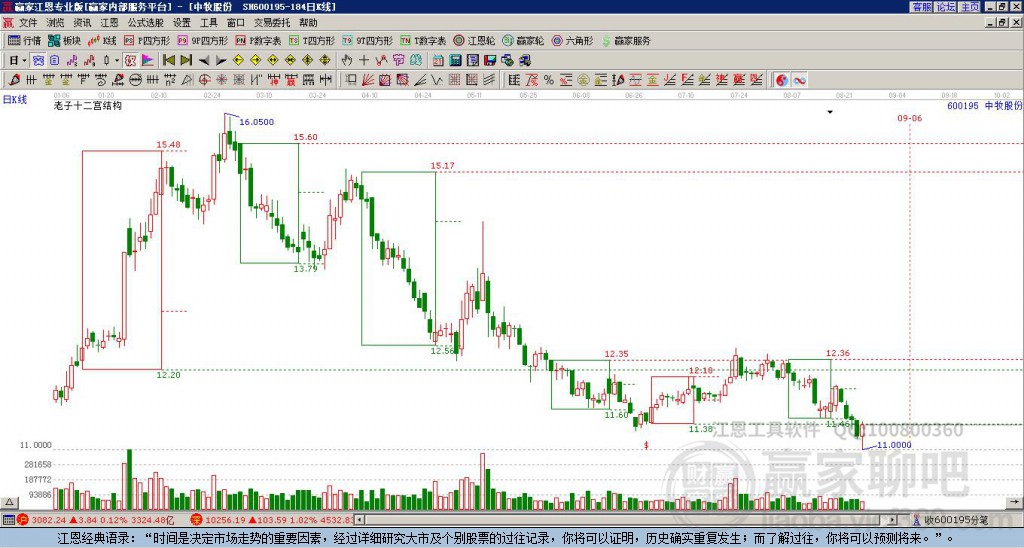This screenshot has width=1024, height=548.
Task: Switch to K线 chart view
Action: pyautogui.click(x=102, y=40)
